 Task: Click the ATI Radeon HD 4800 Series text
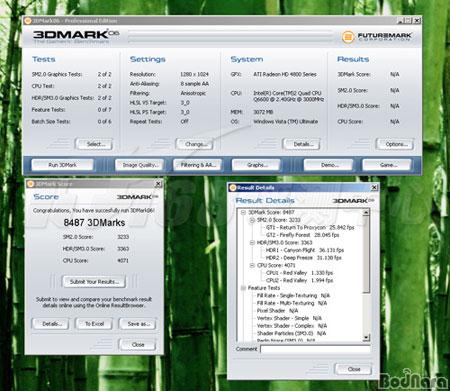(x=285, y=74)
